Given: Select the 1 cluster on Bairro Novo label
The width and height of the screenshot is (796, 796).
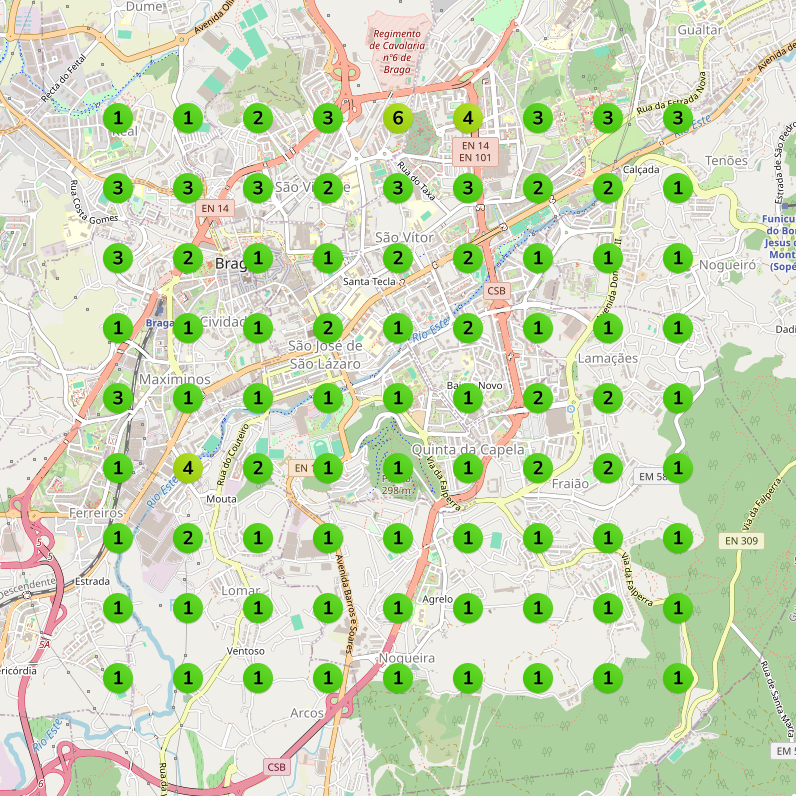Looking at the screenshot, I should point(468,397).
